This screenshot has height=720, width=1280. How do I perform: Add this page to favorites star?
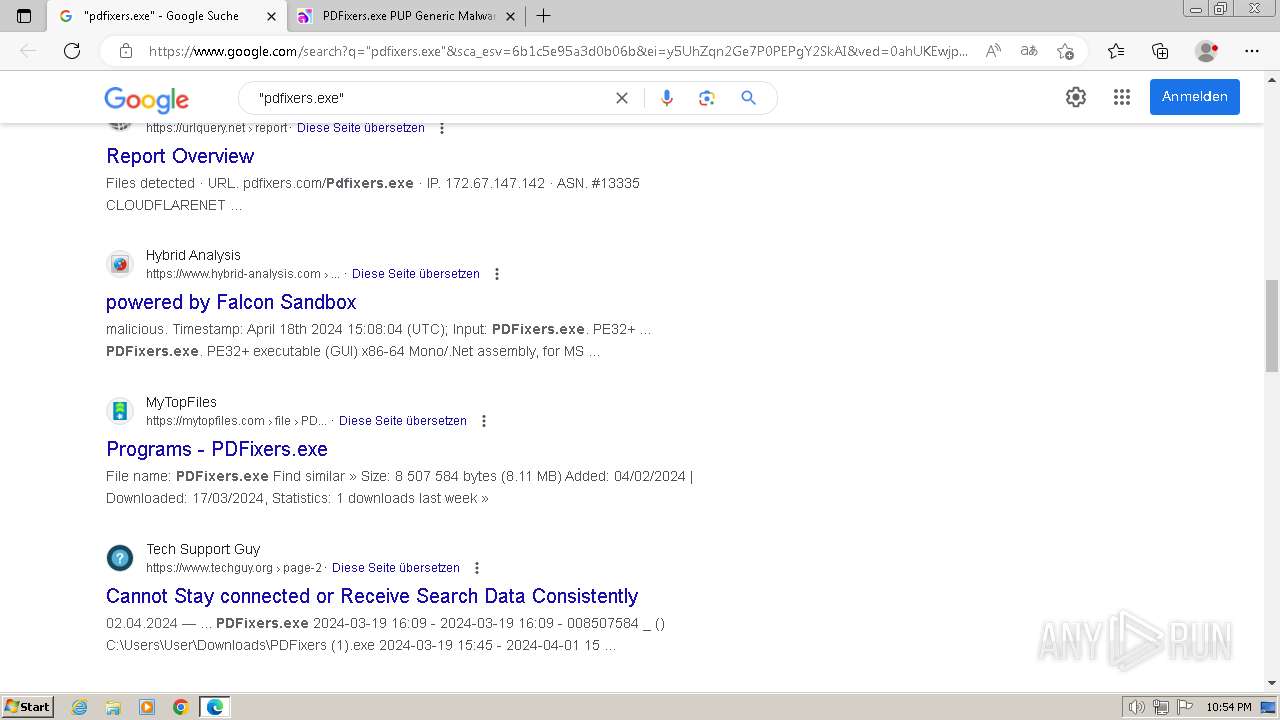click(x=1065, y=51)
